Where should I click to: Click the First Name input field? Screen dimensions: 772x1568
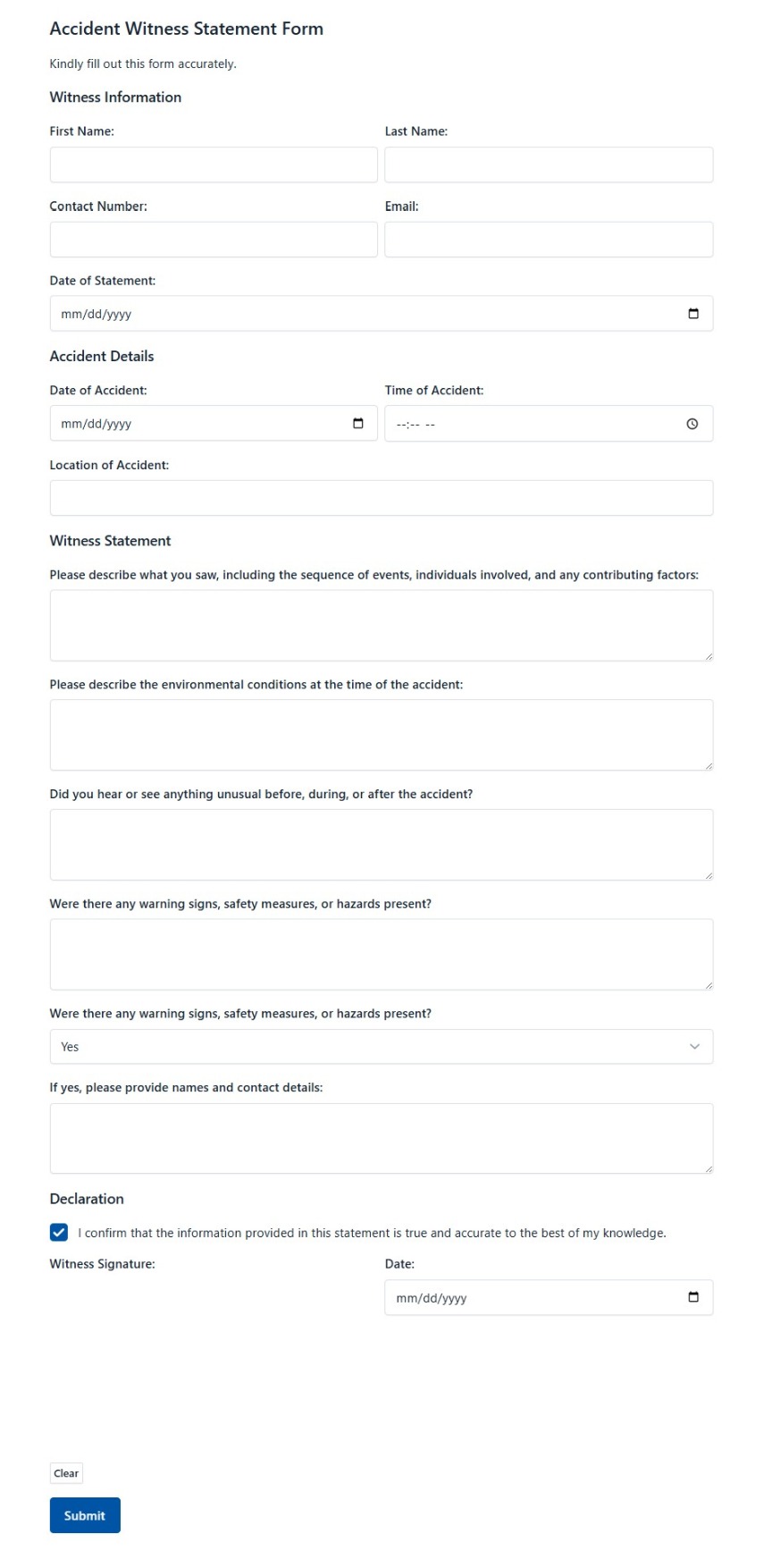tap(213, 164)
